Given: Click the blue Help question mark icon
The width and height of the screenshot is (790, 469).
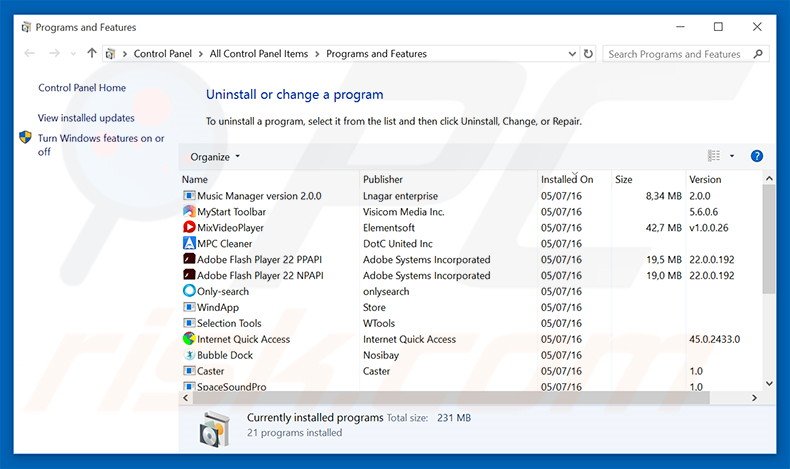Looking at the screenshot, I should click(756, 156).
